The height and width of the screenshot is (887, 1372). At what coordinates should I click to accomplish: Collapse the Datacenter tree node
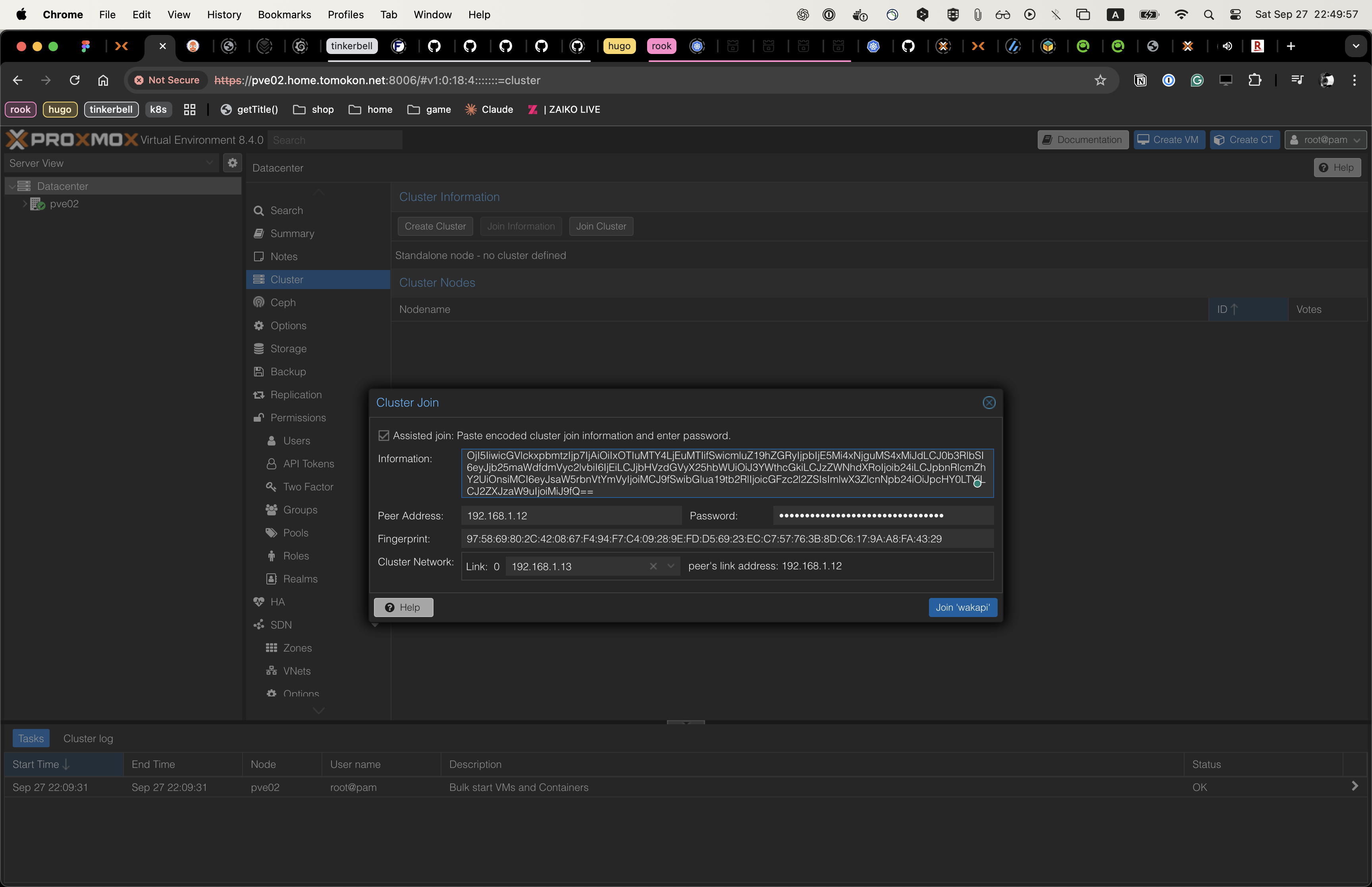(12, 186)
